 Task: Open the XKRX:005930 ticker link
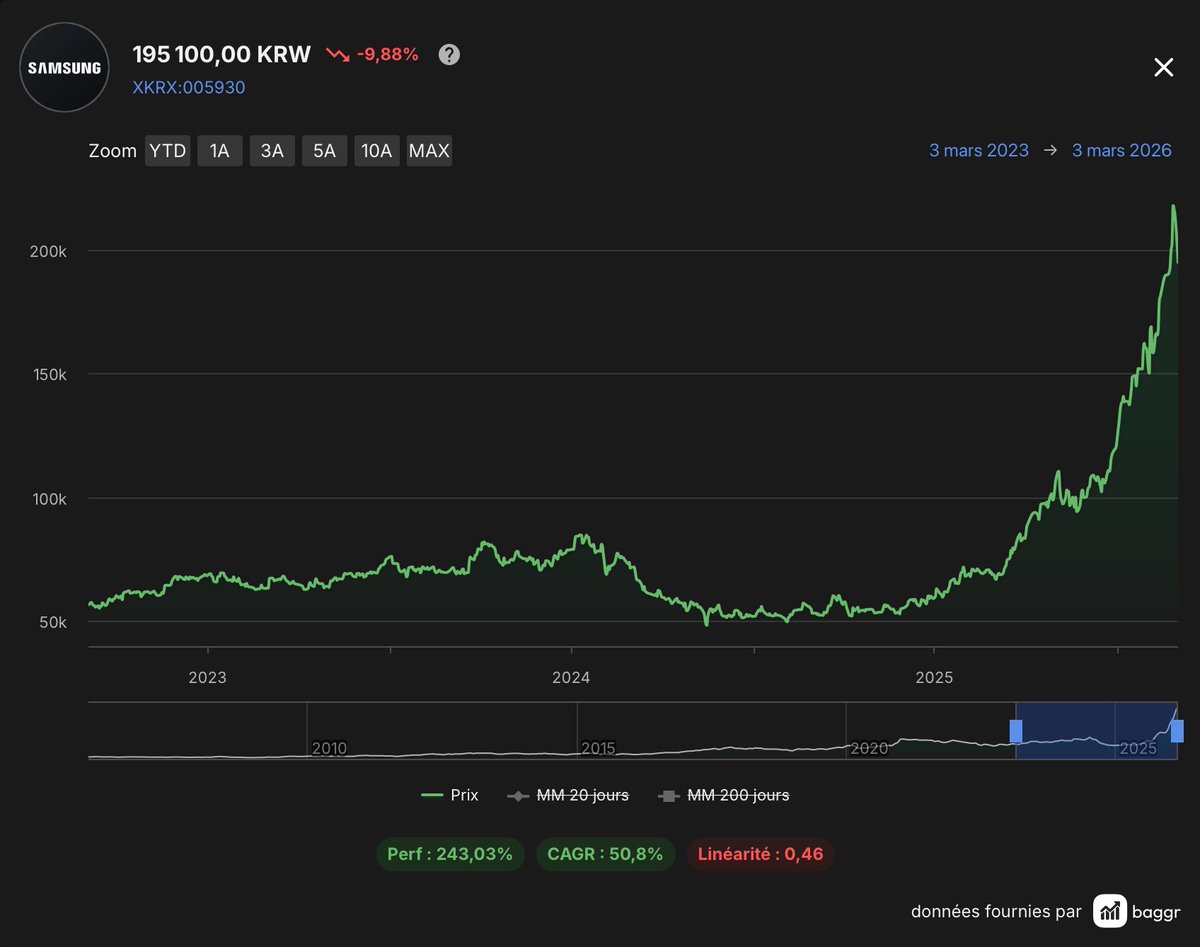[189, 88]
